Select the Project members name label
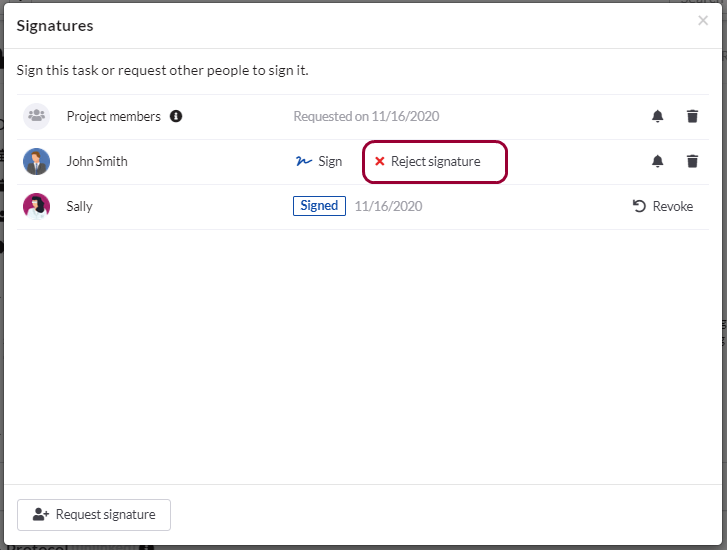The width and height of the screenshot is (727, 550). (x=113, y=116)
